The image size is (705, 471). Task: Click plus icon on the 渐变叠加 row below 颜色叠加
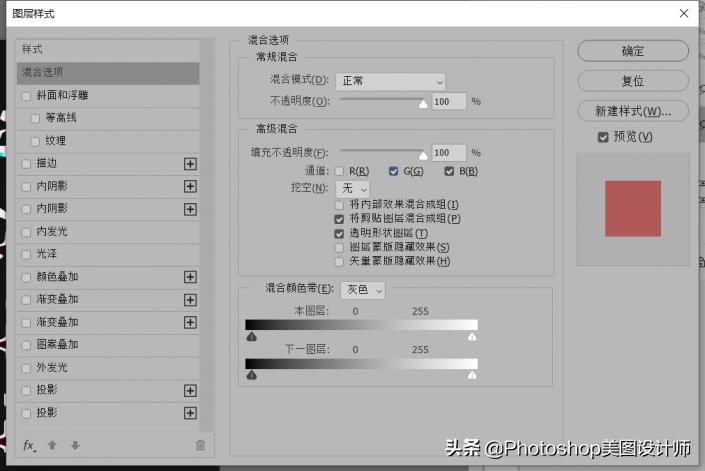click(x=190, y=300)
